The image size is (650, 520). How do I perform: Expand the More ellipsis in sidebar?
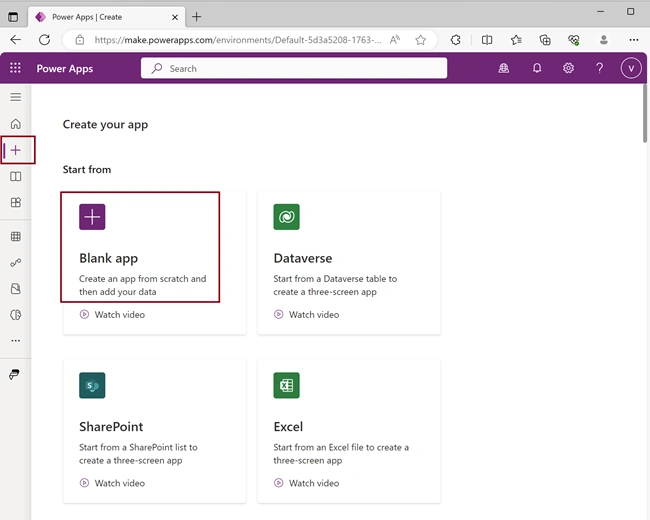pyautogui.click(x=16, y=341)
